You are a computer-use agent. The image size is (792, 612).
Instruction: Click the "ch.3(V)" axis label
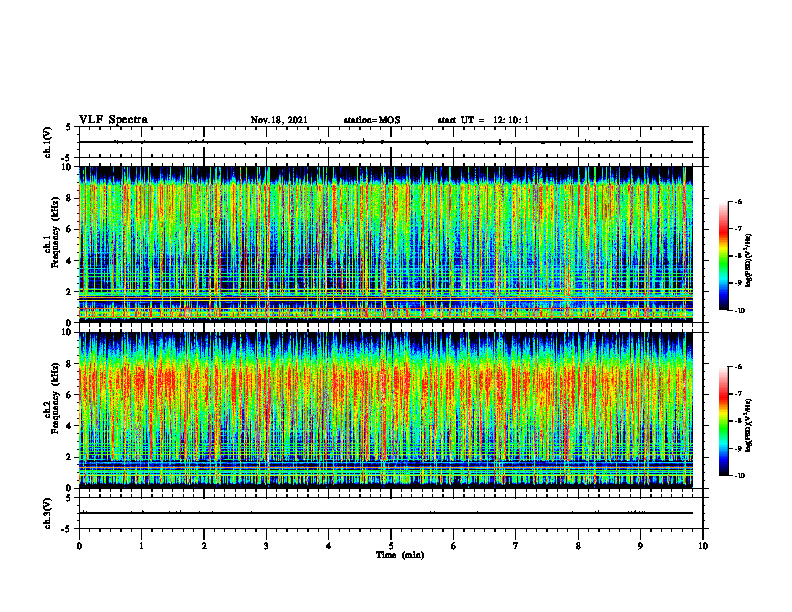pos(48,513)
